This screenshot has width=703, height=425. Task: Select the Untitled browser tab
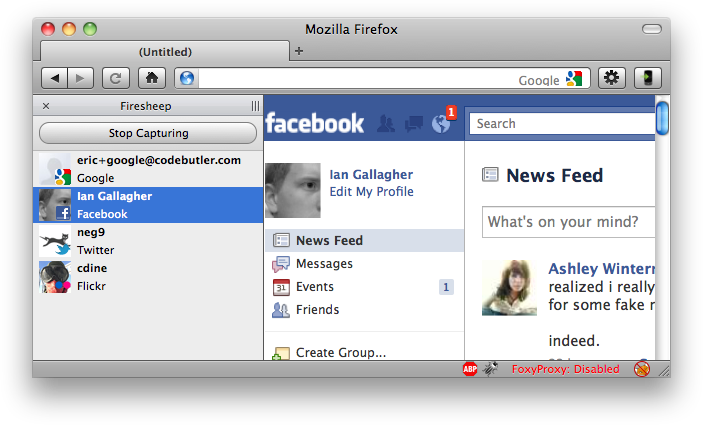click(x=165, y=51)
